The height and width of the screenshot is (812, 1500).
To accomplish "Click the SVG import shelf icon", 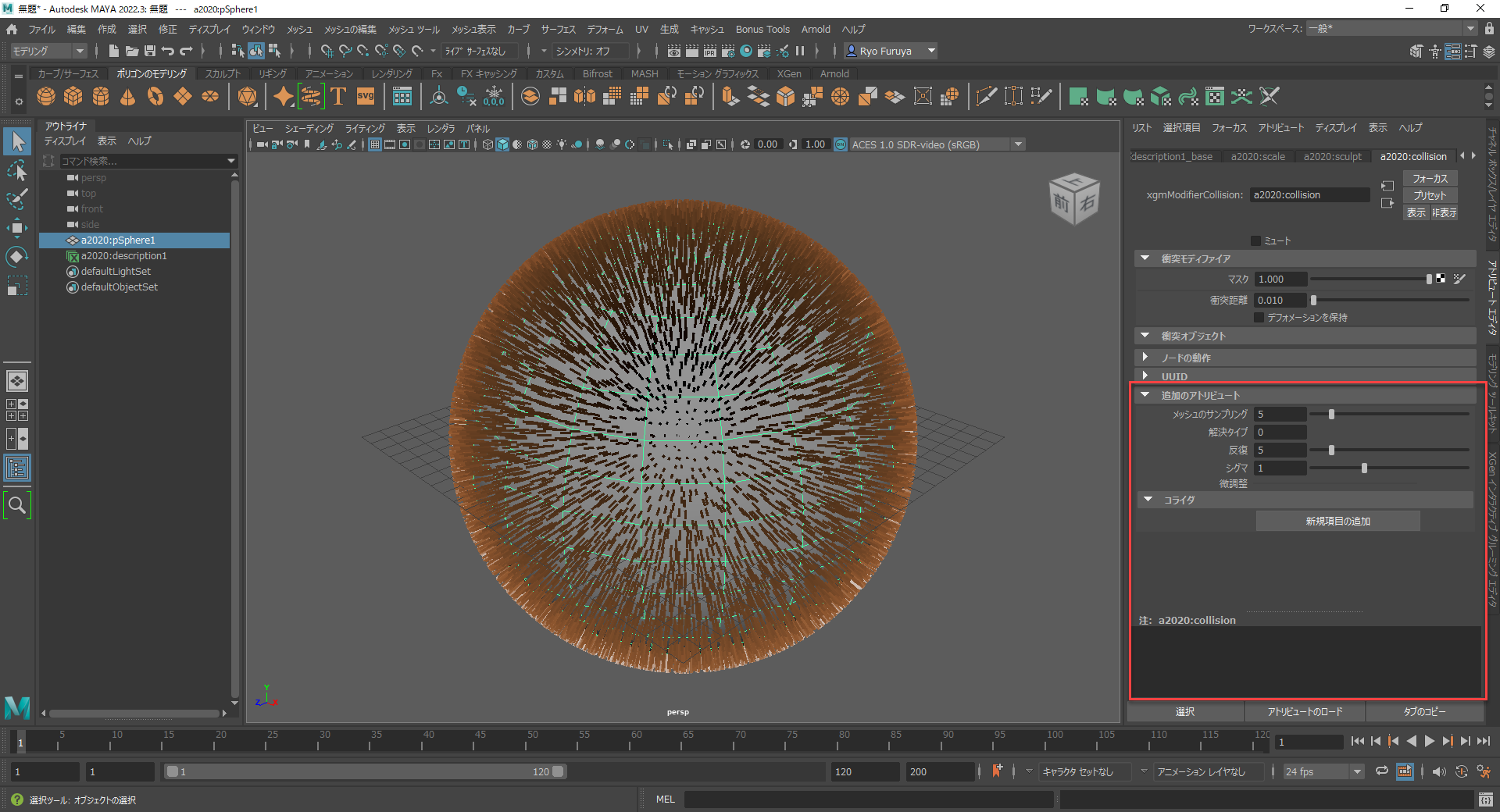I will [366, 97].
